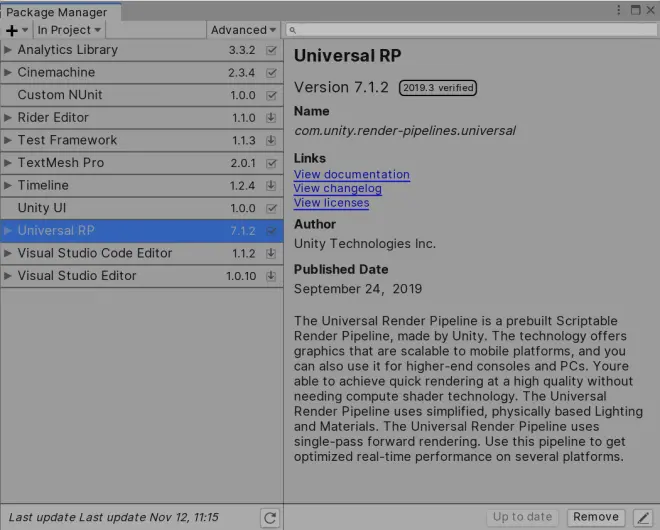Screen dimensions: 660x530
Task: Click Analytics Library installed checkmark icon
Action: [x=271, y=50]
